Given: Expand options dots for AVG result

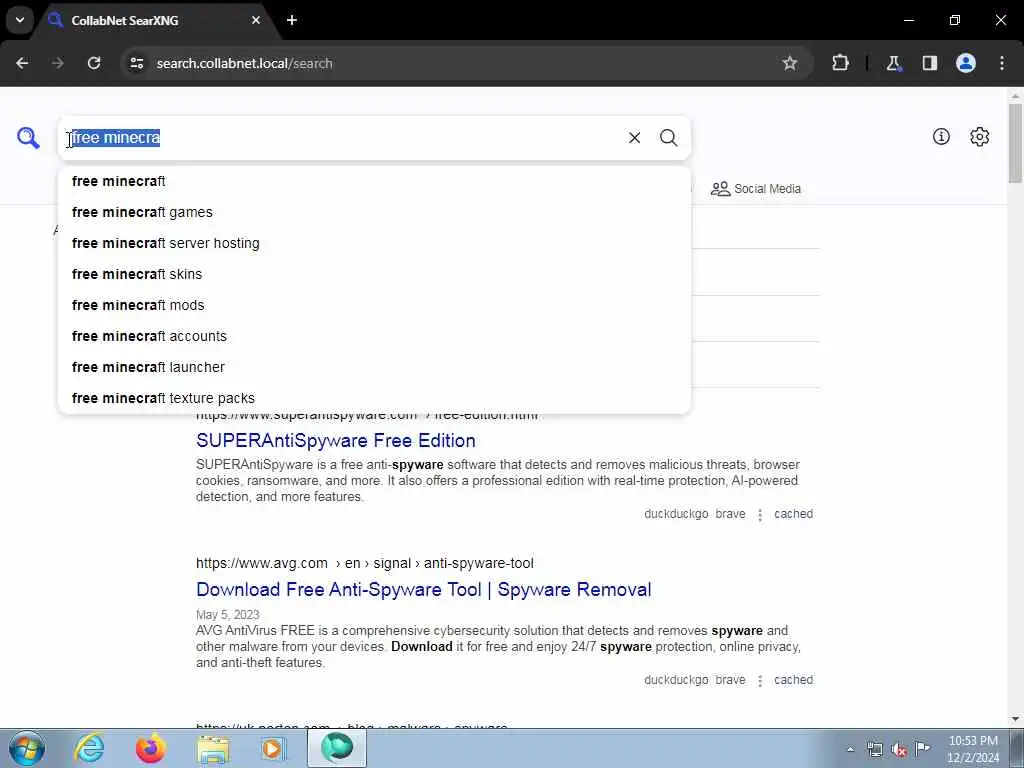Looking at the screenshot, I should click(x=760, y=680).
